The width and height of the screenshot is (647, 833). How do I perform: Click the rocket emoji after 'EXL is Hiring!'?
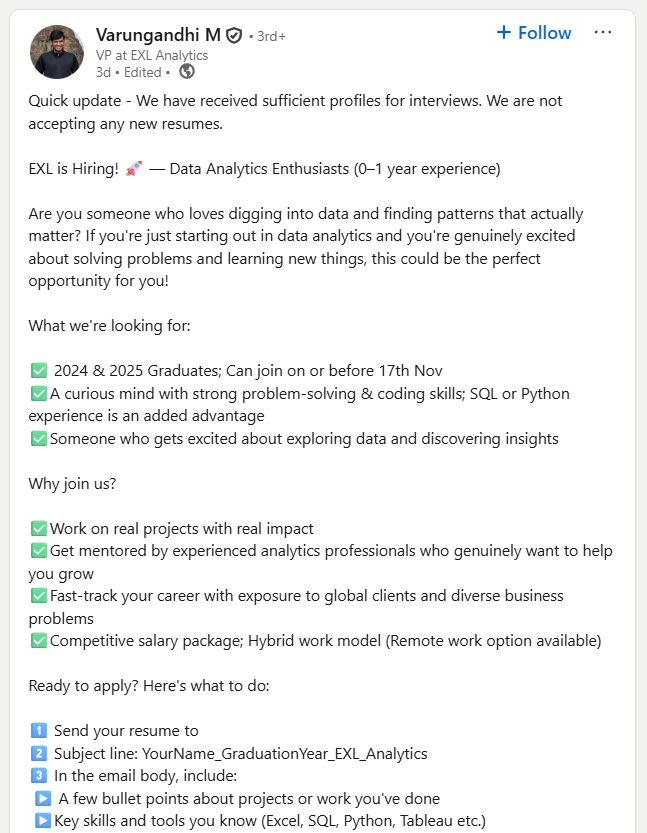[x=135, y=169]
